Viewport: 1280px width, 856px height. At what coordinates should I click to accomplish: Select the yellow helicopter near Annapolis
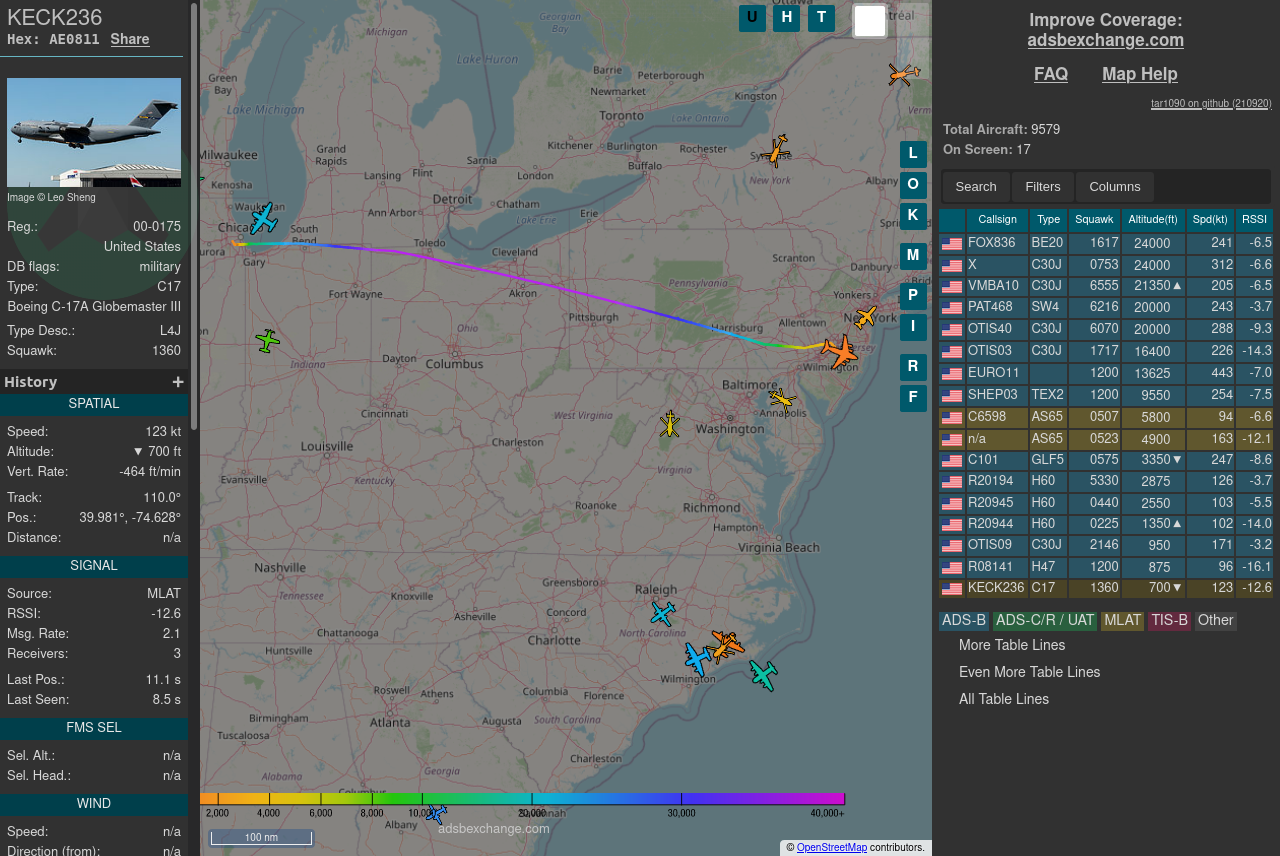pos(783,400)
